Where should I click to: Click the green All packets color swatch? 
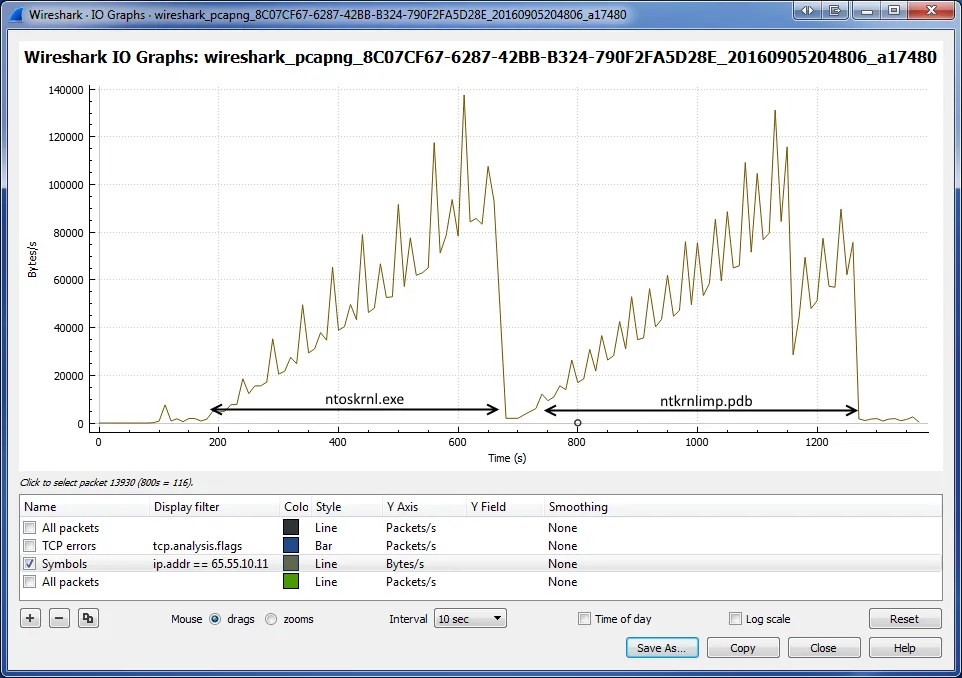point(291,581)
